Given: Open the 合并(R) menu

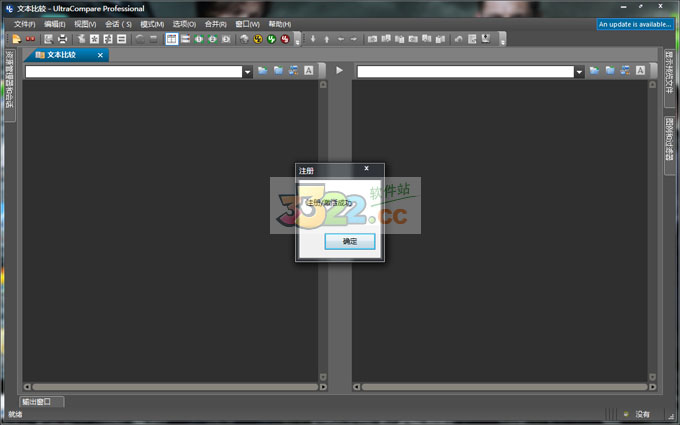Looking at the screenshot, I should coord(216,24).
